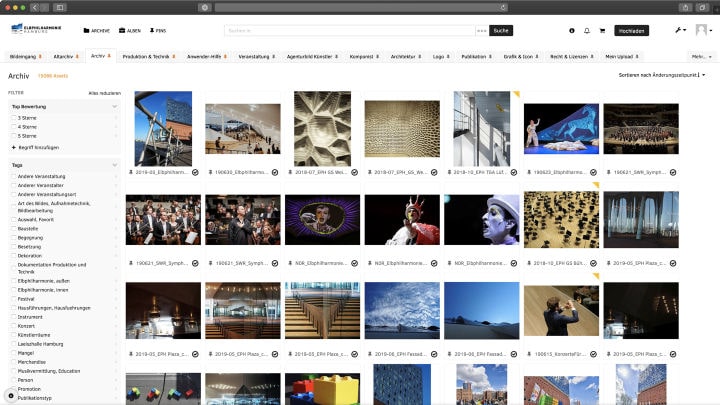Open the blue horse stage projection thumbnail

[561, 129]
